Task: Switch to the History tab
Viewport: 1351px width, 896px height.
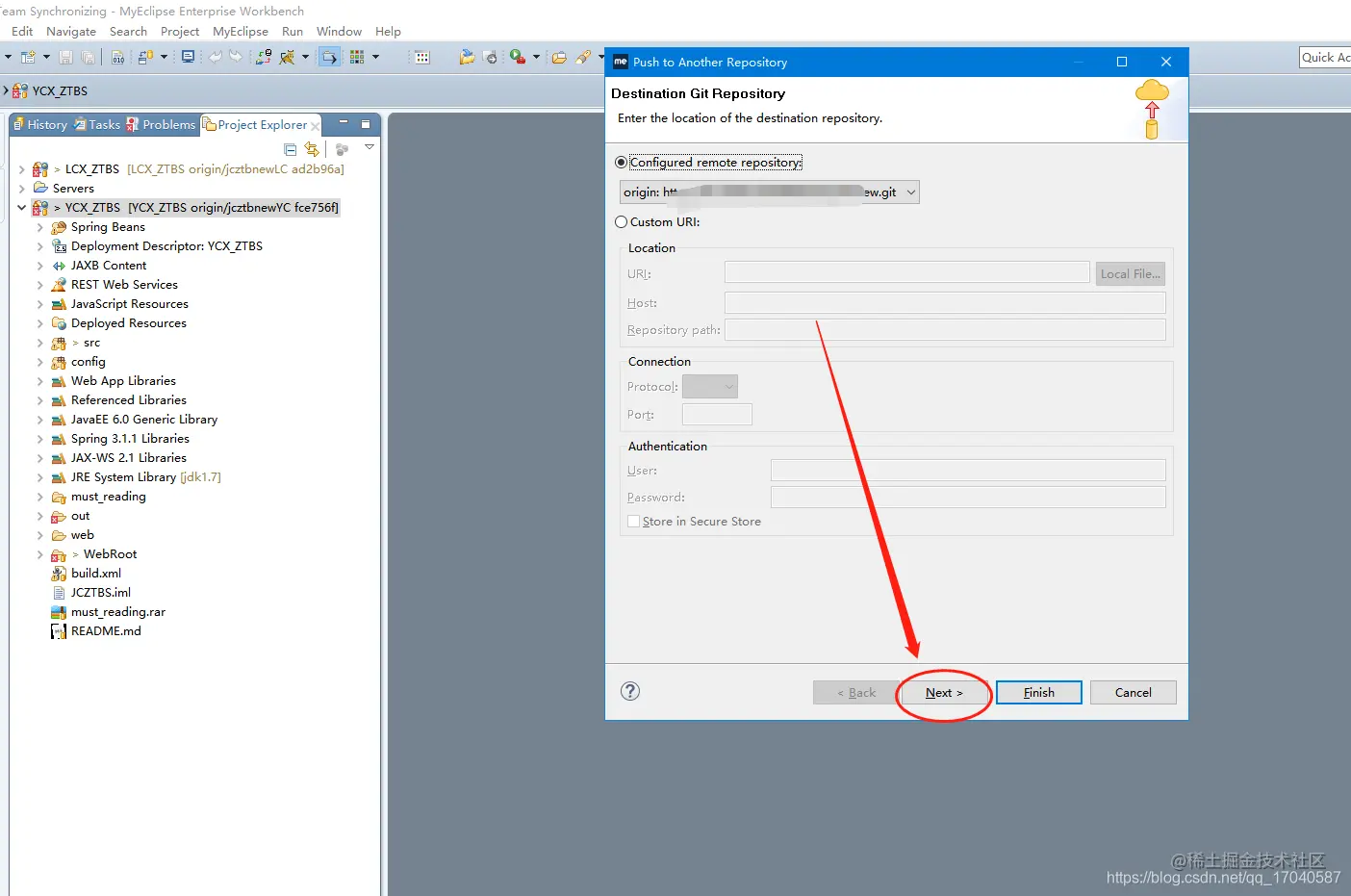Action: 40,124
